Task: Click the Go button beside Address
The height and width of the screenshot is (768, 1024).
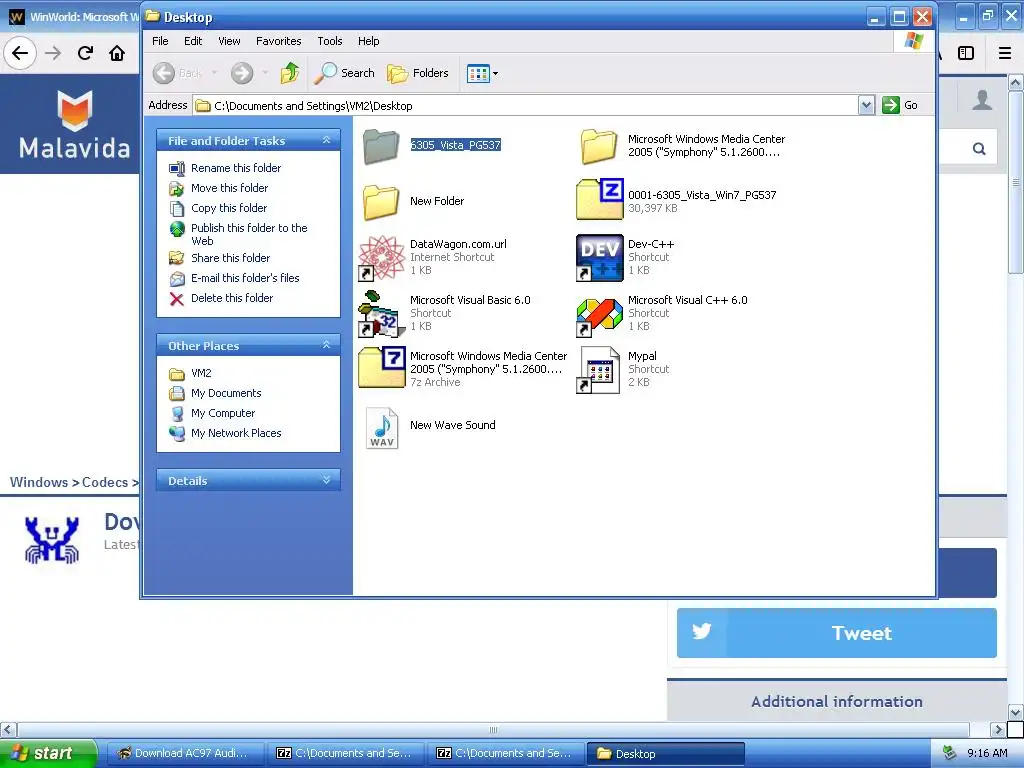Action: pyautogui.click(x=900, y=105)
